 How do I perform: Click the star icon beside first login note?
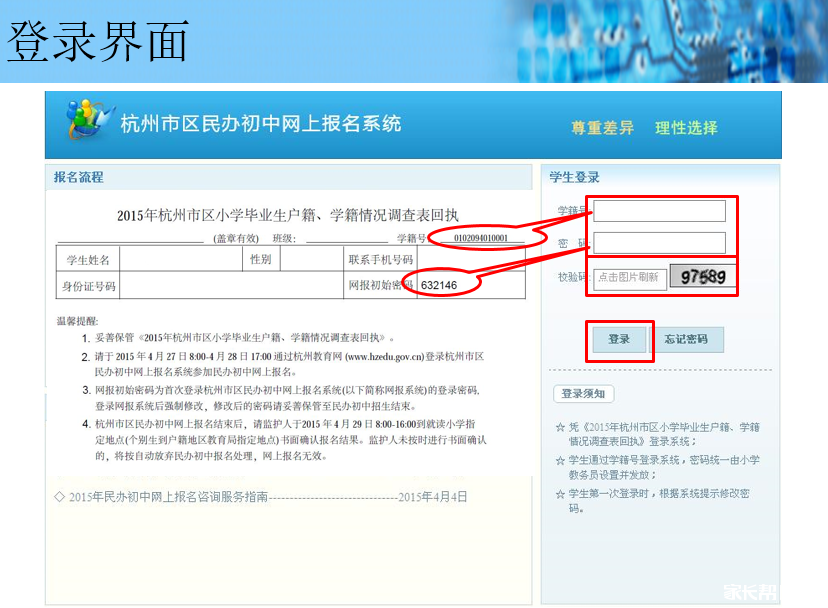point(560,494)
